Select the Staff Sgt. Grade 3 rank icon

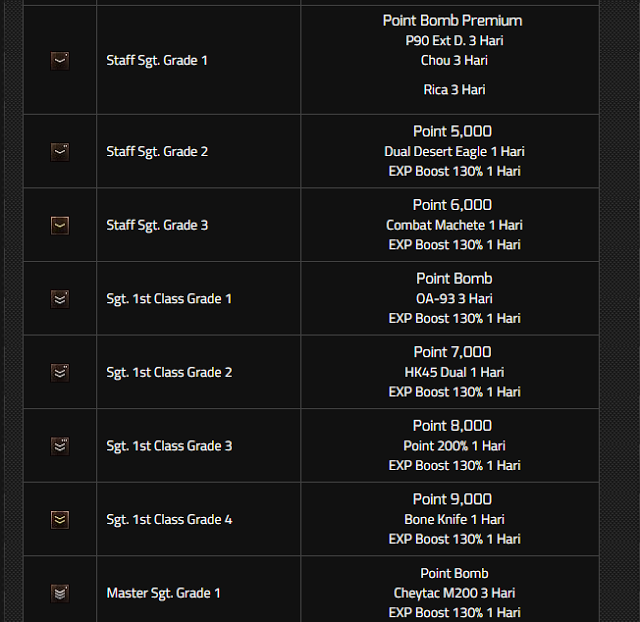point(60,225)
